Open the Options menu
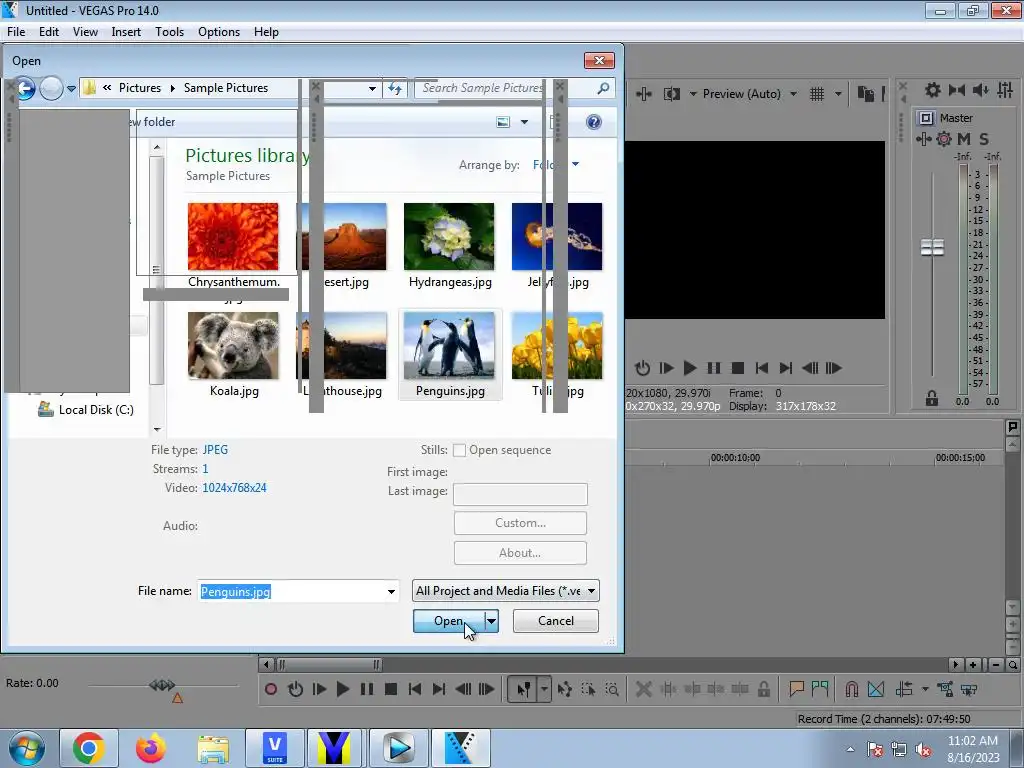This screenshot has height=768, width=1024. tap(219, 32)
